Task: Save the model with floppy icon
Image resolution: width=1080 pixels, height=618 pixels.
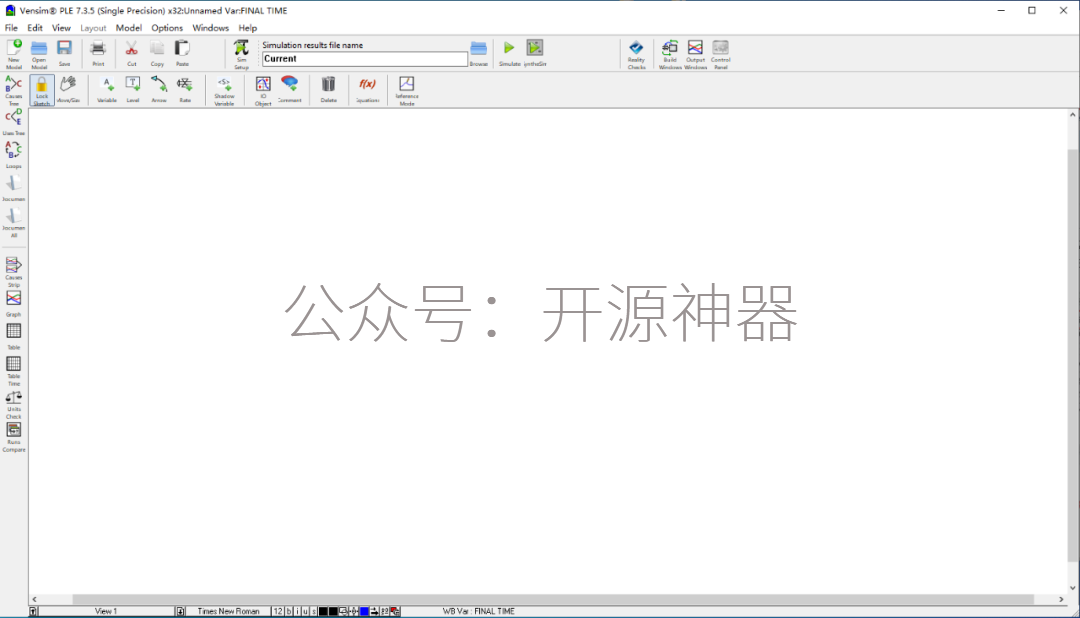Action: [64, 53]
